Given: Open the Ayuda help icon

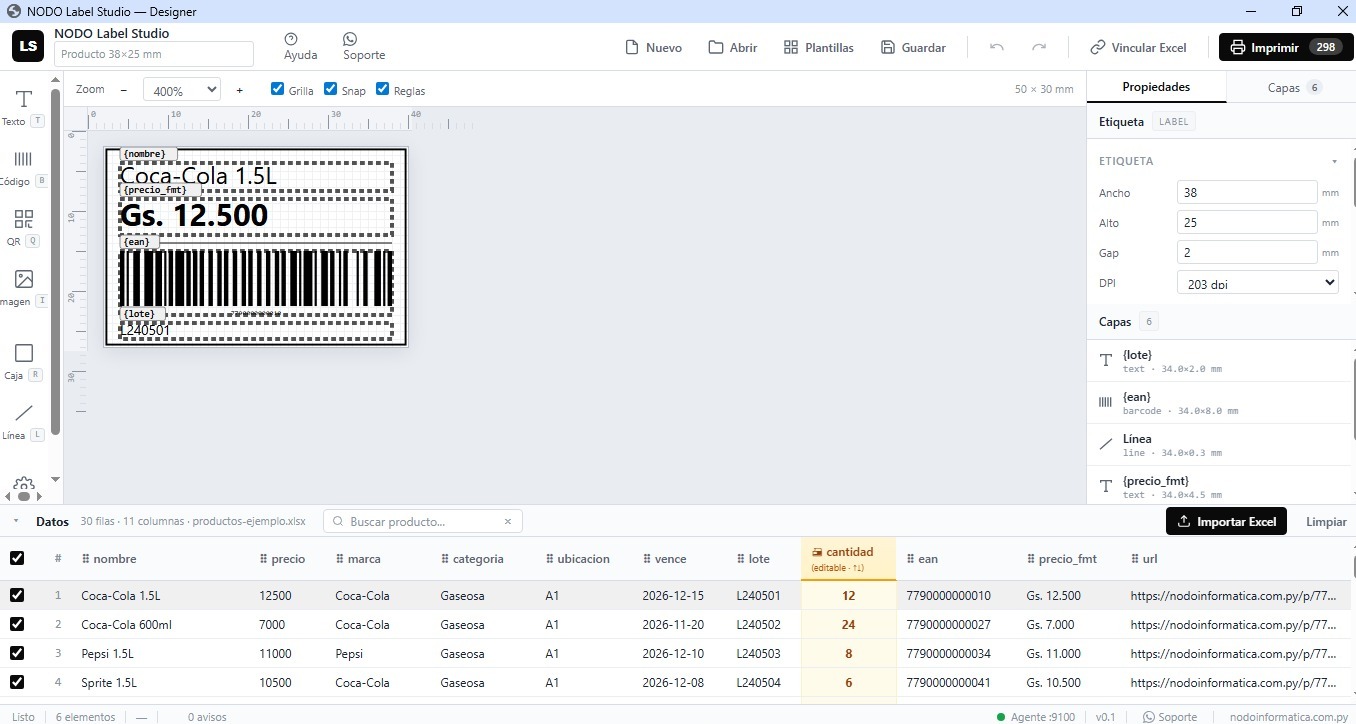Looking at the screenshot, I should [300, 47].
